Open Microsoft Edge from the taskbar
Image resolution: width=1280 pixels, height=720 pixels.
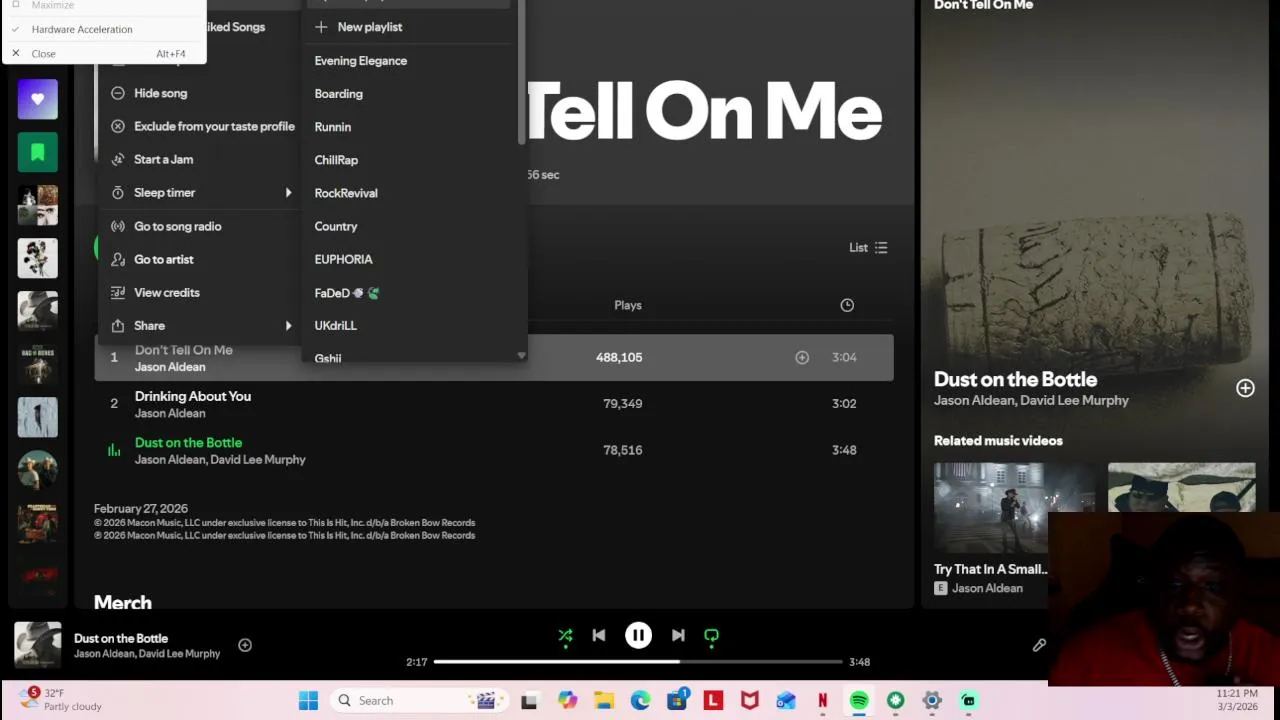pos(641,701)
